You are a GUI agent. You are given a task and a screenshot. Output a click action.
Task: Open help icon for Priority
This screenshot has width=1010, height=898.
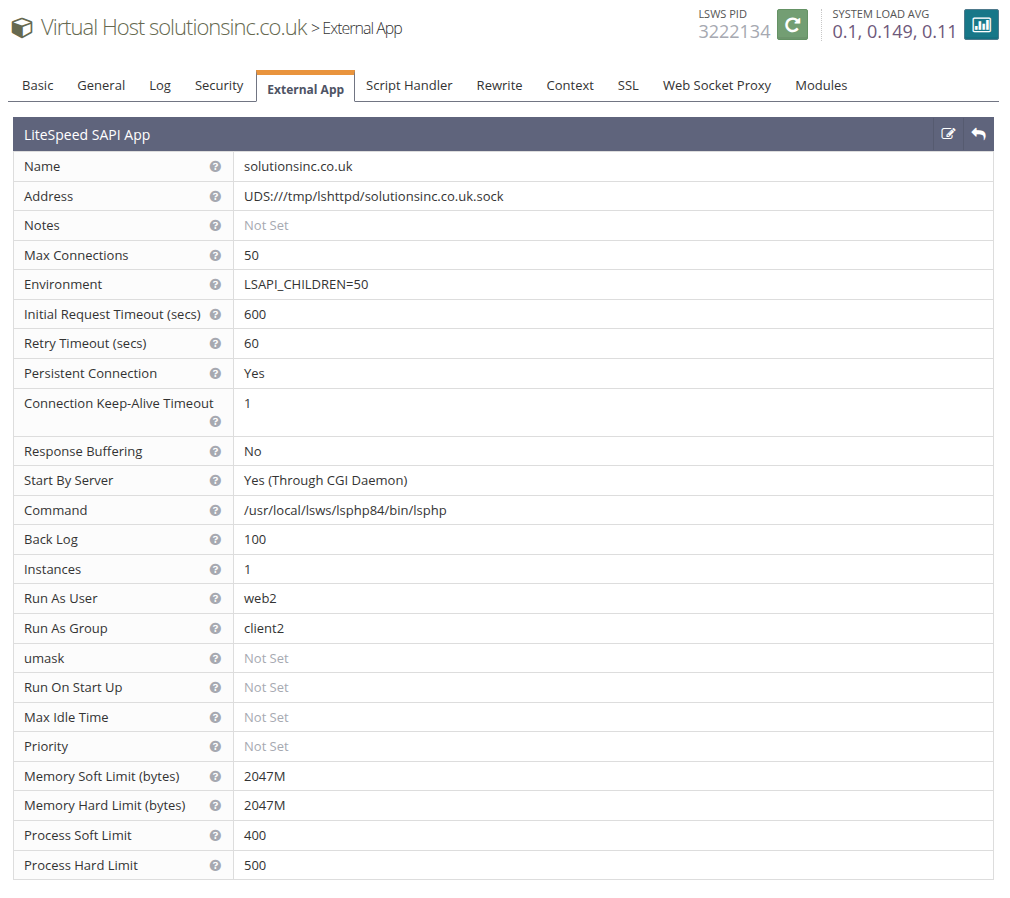(x=215, y=747)
